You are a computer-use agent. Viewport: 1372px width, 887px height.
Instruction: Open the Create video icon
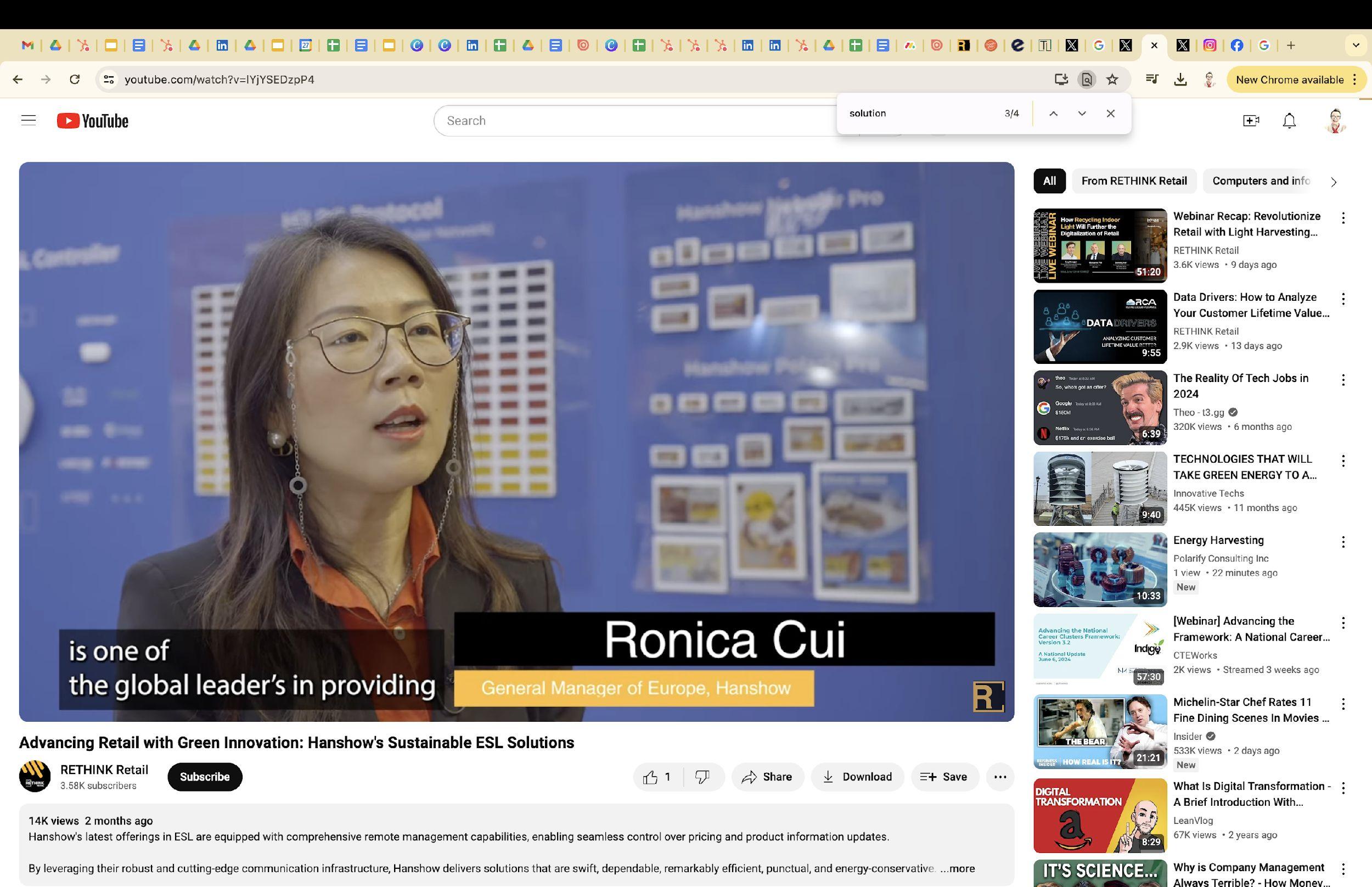(1251, 120)
